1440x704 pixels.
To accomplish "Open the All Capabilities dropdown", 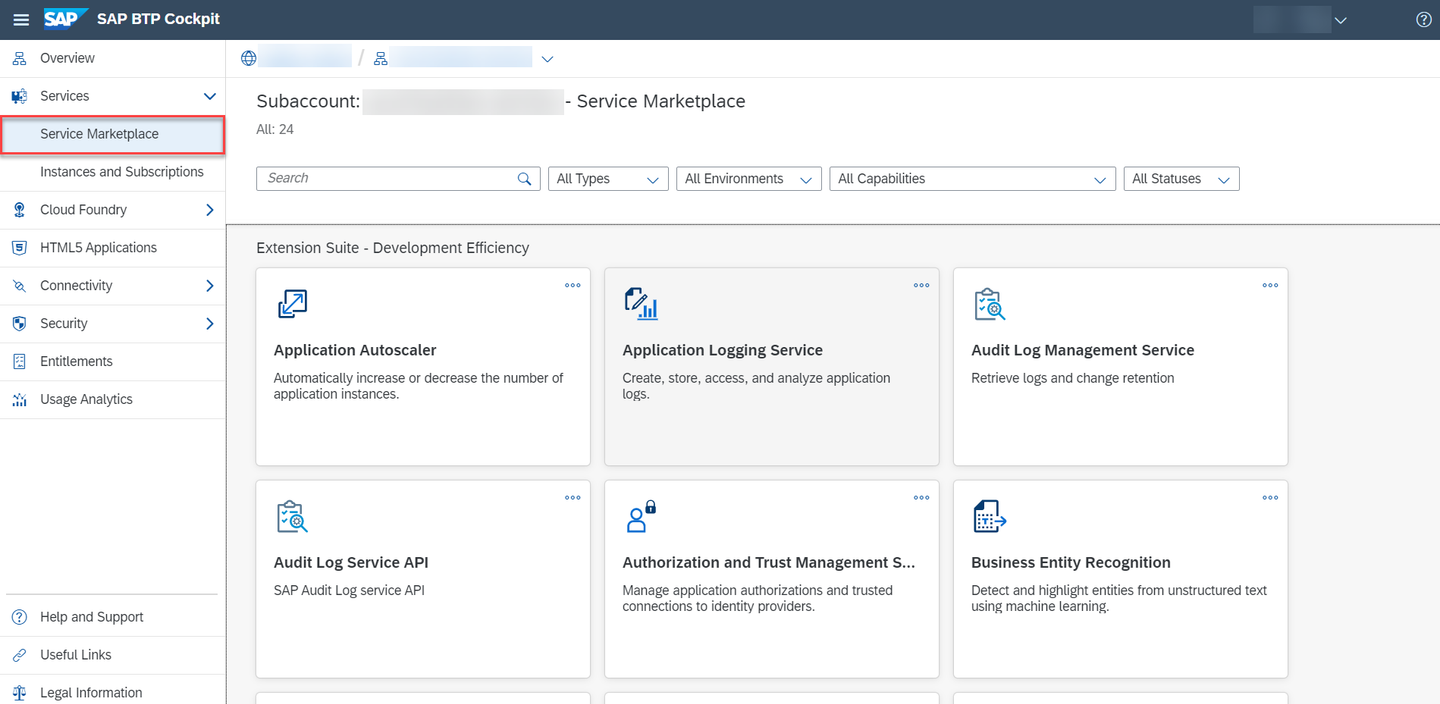I will pos(972,179).
